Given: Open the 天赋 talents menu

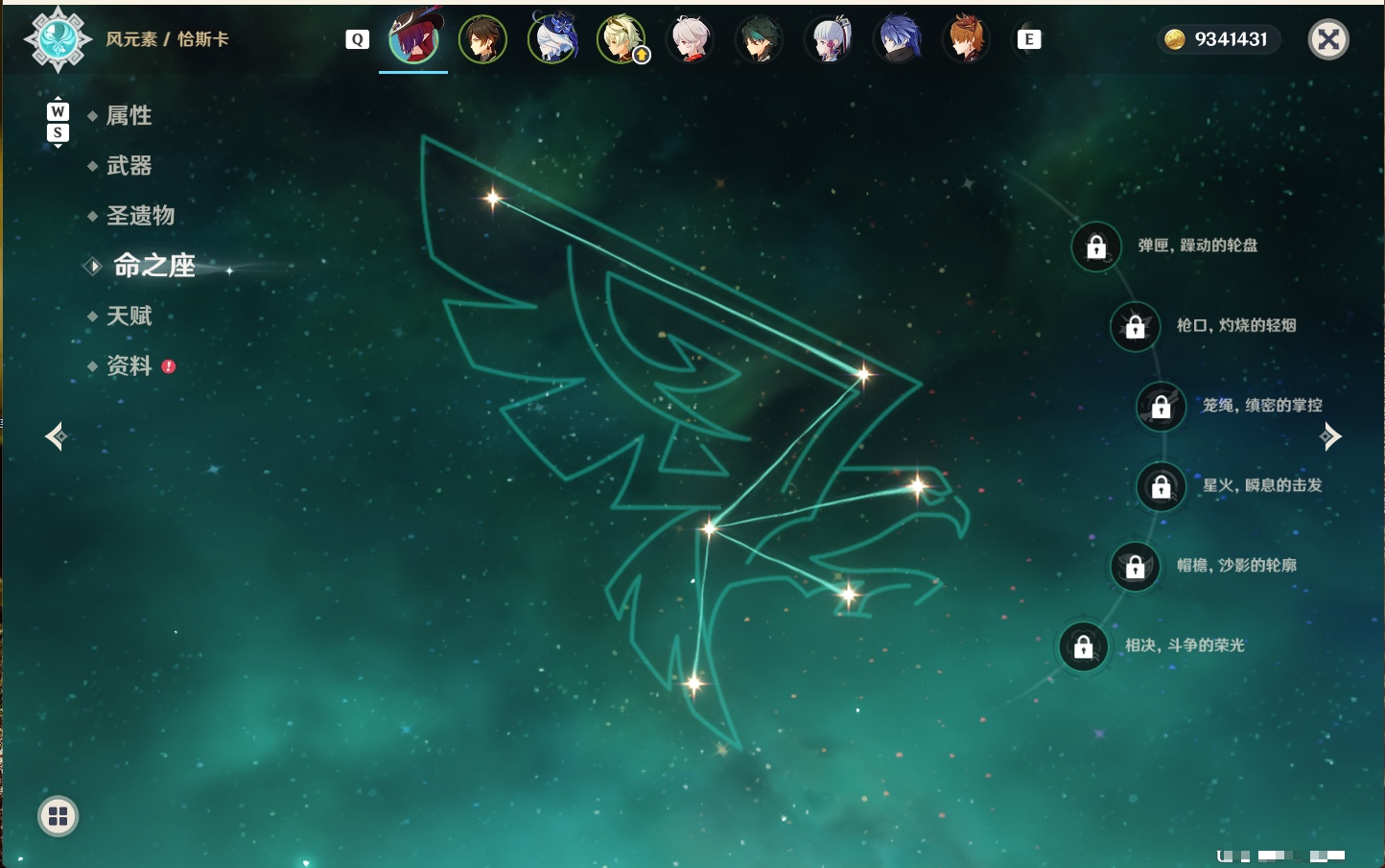Looking at the screenshot, I should [x=129, y=316].
